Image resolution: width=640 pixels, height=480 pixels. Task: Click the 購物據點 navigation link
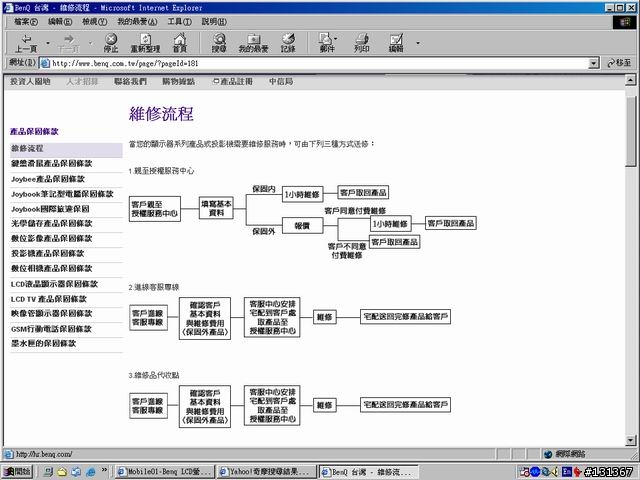click(178, 82)
